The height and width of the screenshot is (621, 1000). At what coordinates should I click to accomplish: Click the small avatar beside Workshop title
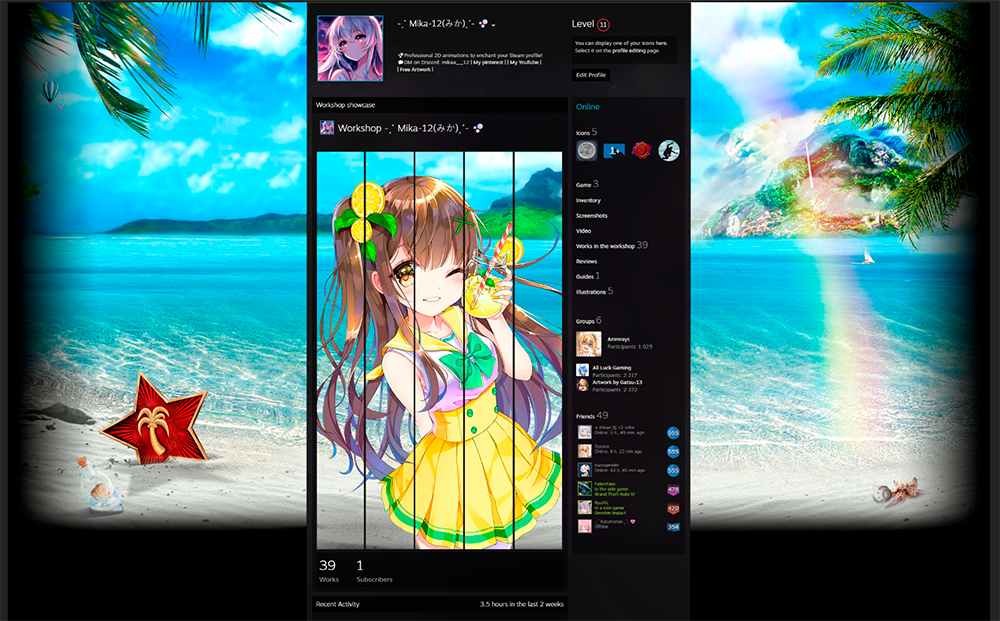coord(327,128)
